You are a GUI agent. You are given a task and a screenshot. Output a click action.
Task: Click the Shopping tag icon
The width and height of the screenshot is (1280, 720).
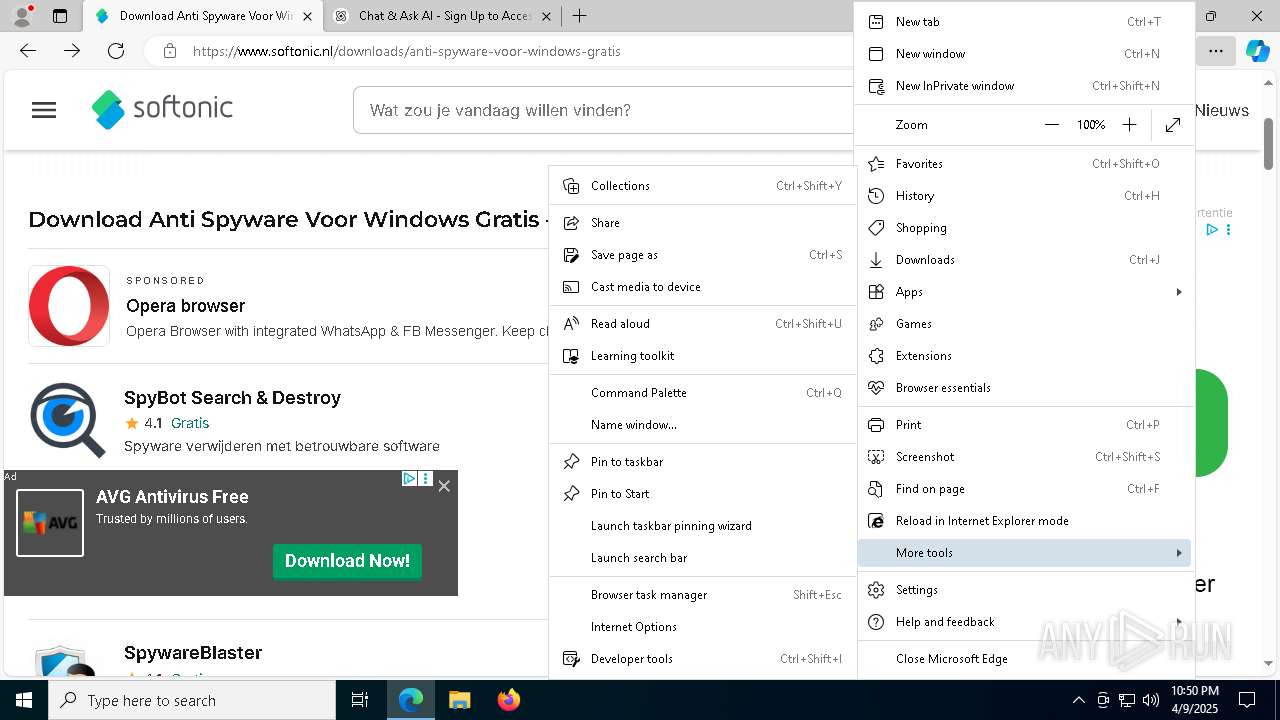(x=877, y=228)
